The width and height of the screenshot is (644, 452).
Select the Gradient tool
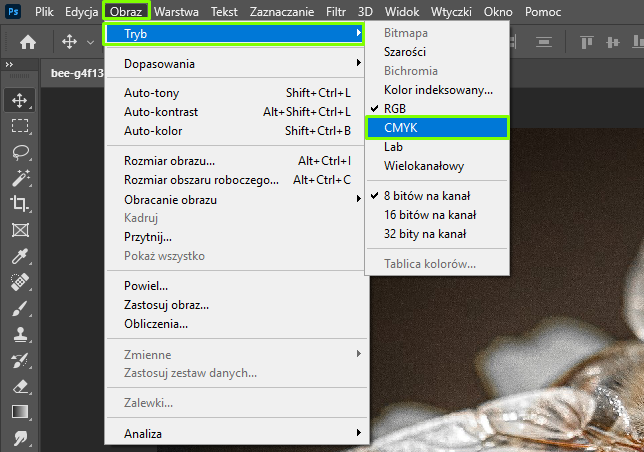click(20, 412)
